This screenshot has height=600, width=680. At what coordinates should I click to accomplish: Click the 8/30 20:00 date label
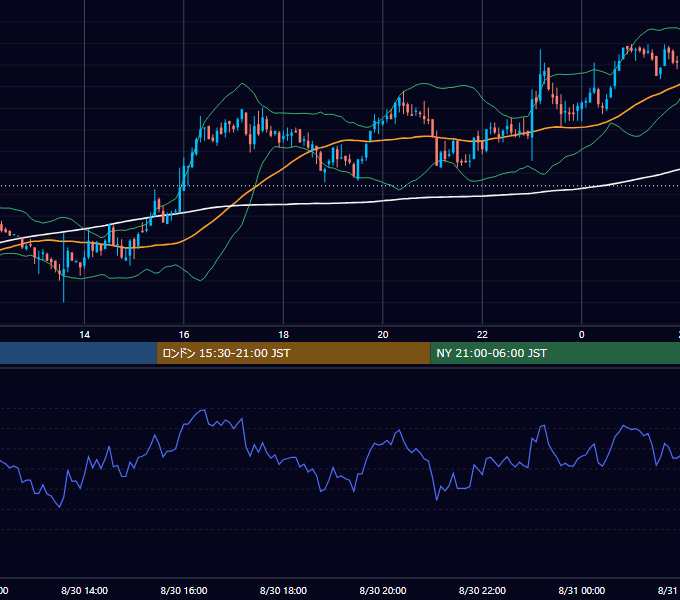tap(383, 590)
